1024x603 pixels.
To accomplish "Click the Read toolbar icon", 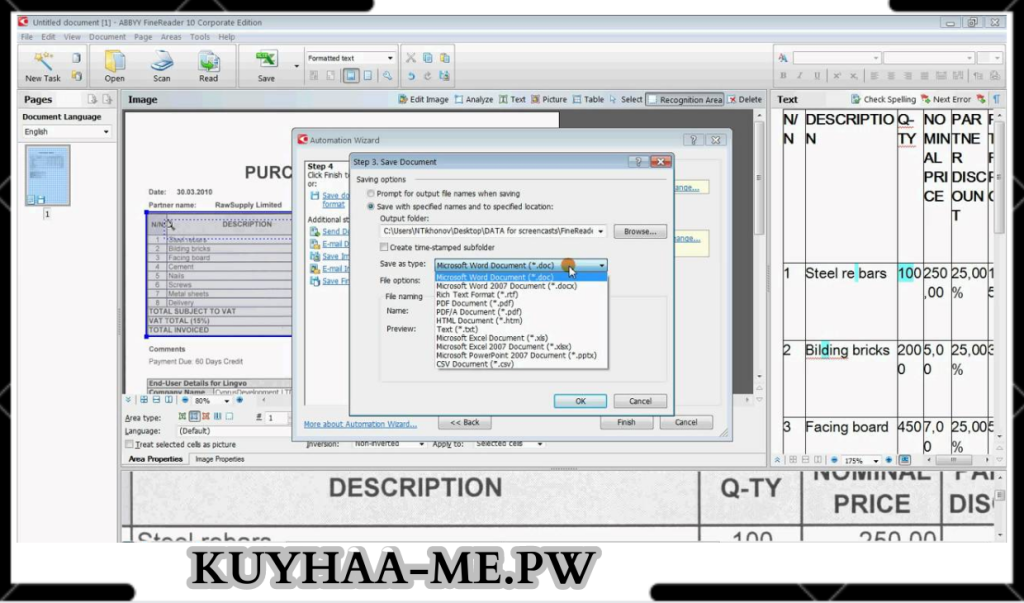I will pos(208,61).
